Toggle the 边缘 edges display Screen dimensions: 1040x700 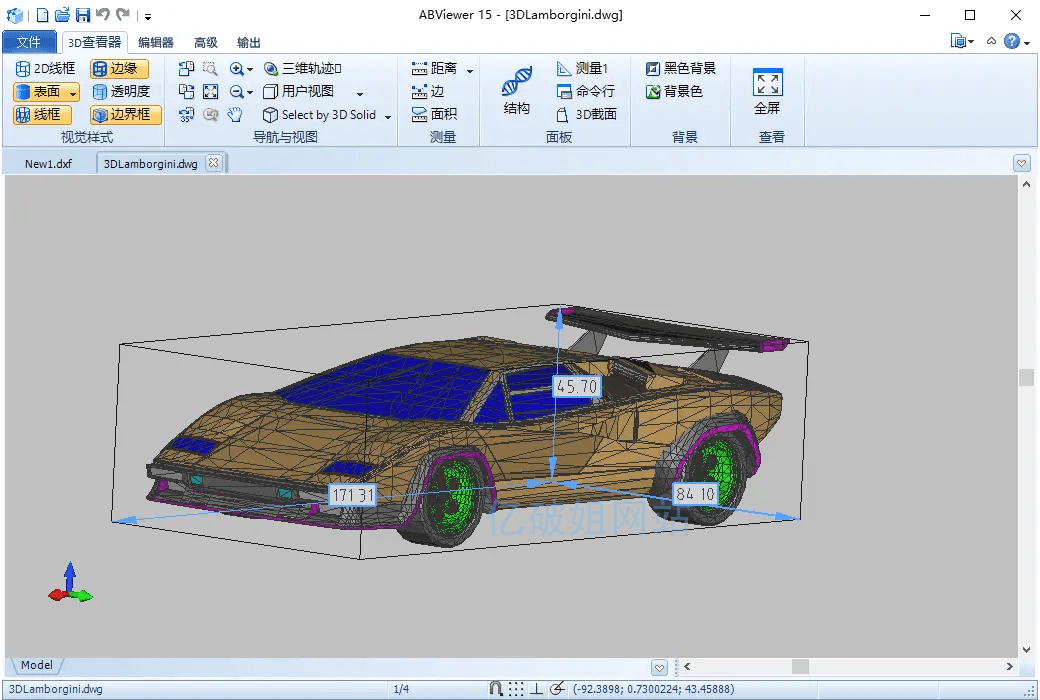click(x=118, y=69)
